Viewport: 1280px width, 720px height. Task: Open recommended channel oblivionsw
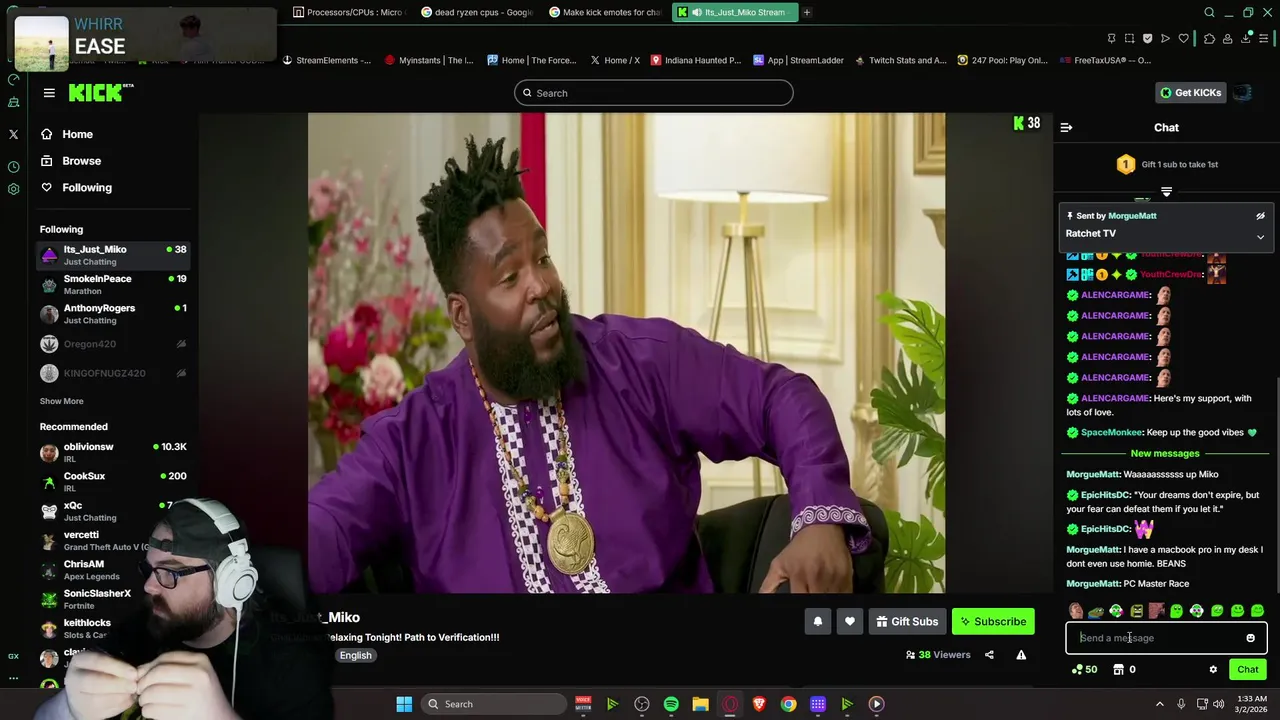click(x=113, y=452)
